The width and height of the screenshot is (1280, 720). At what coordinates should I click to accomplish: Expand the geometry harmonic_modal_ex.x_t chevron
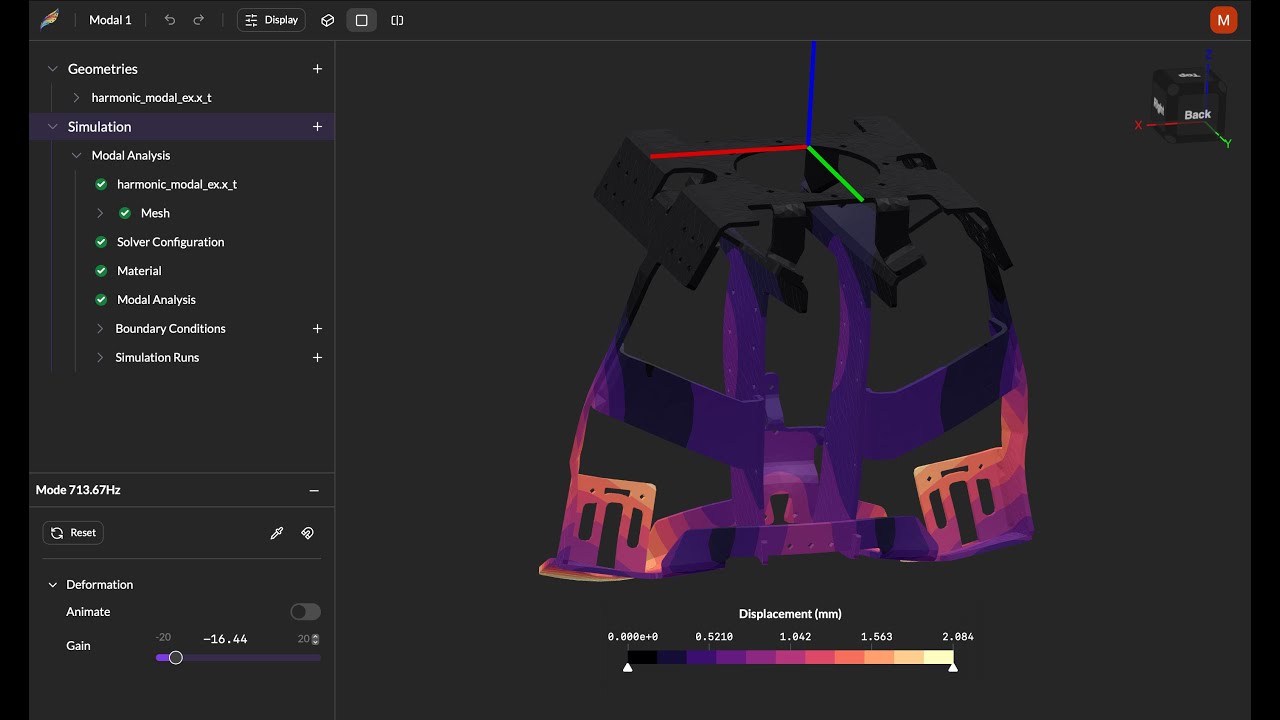pyautogui.click(x=76, y=98)
